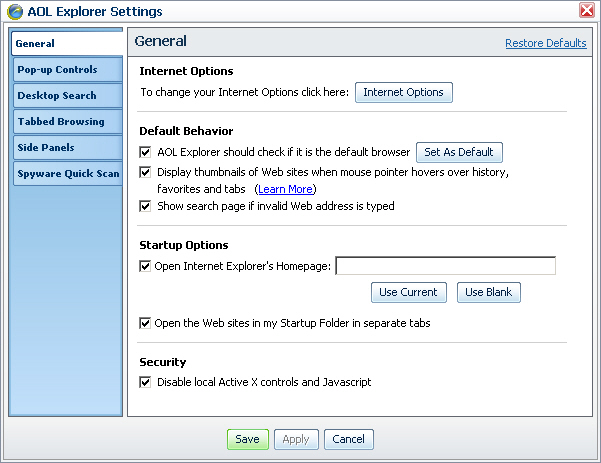601x463 pixels.
Task: Click the Set As Default button
Action: pos(459,152)
